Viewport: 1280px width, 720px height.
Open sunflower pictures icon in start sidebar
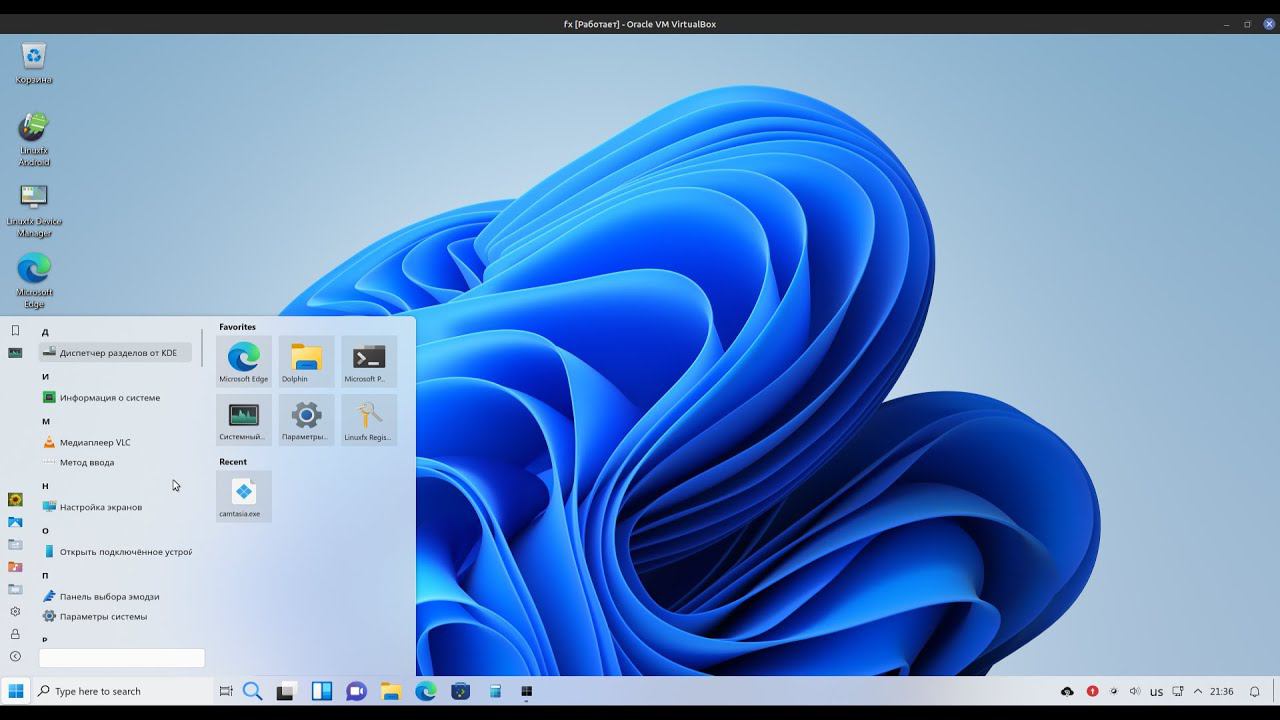coord(15,499)
